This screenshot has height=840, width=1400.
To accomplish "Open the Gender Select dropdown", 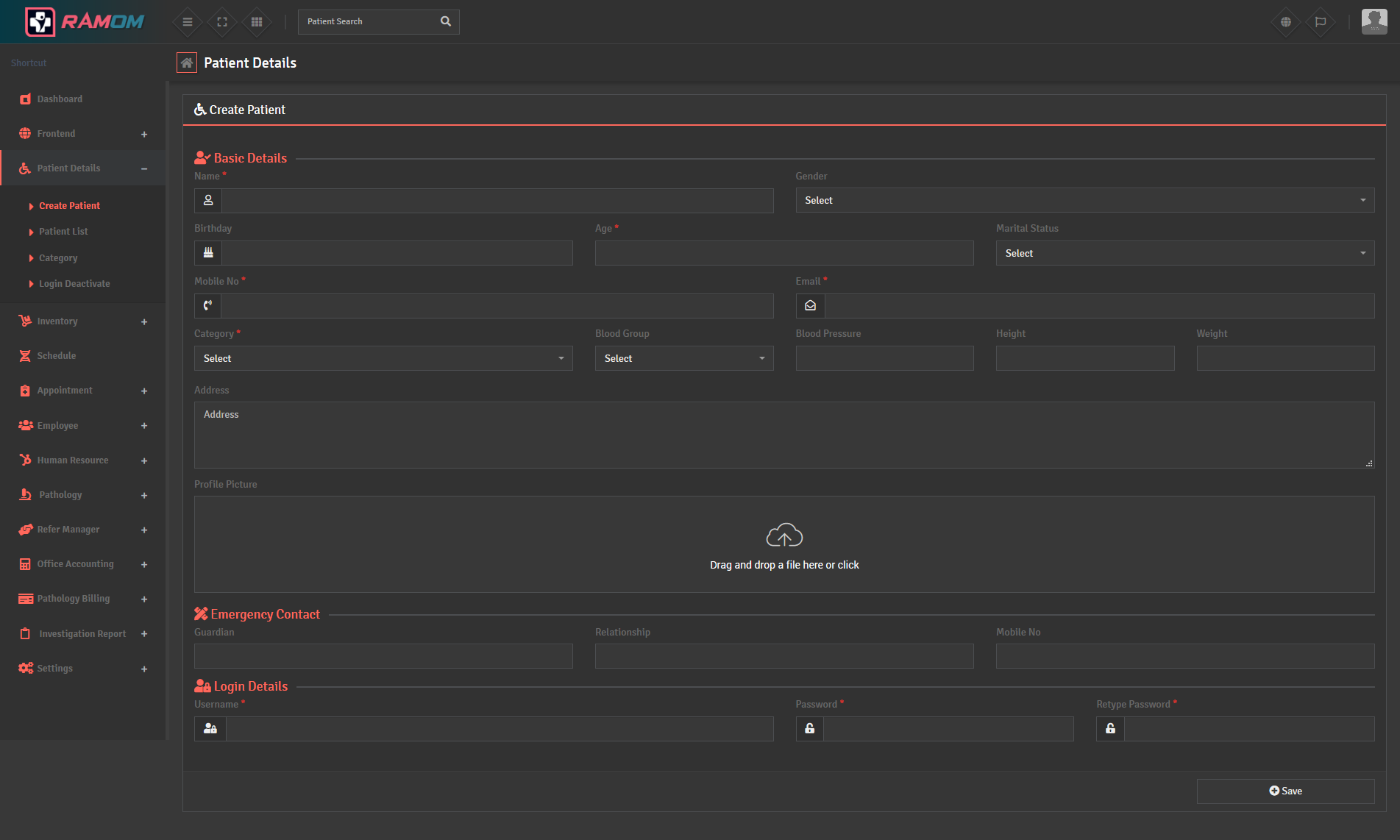I will tap(1085, 200).
